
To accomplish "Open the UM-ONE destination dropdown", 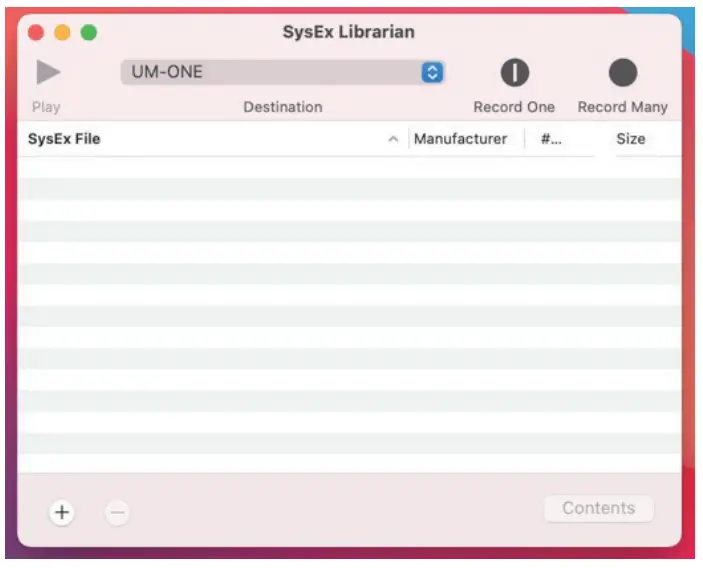I will pos(283,72).
